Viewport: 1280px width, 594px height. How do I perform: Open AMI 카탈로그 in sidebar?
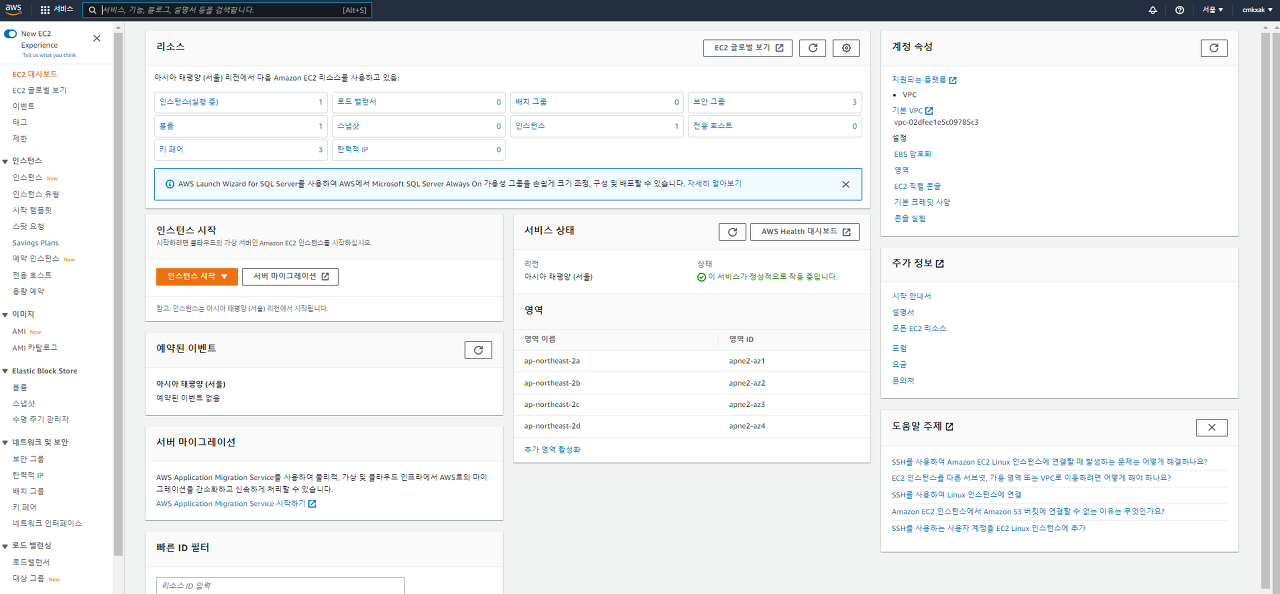pyautogui.click(x=34, y=347)
